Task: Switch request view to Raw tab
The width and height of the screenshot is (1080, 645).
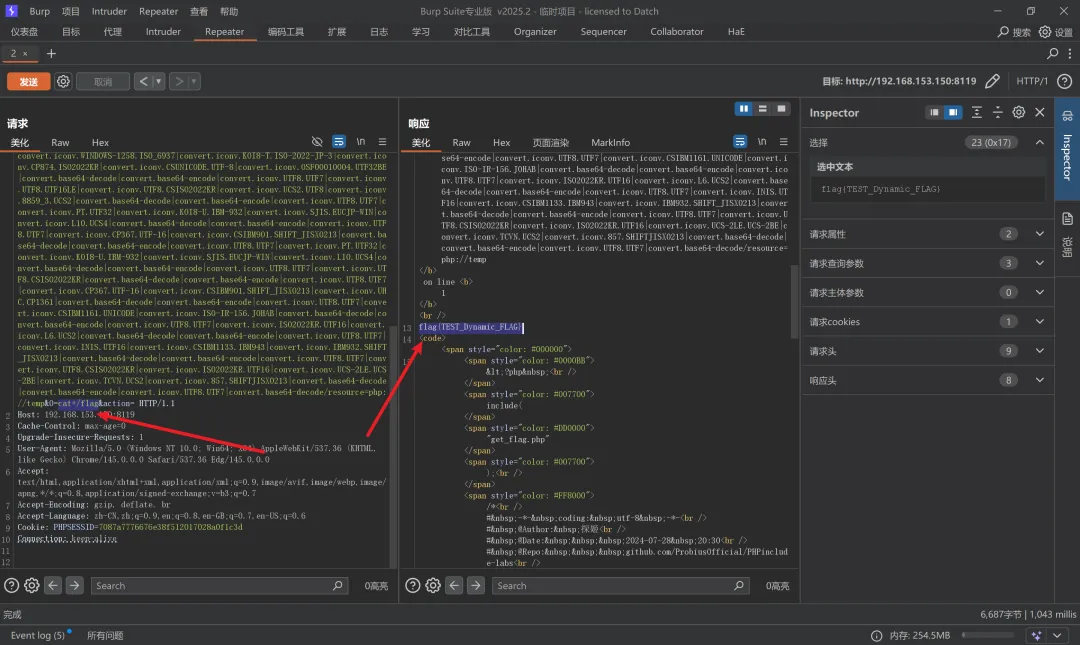Action: tap(60, 143)
